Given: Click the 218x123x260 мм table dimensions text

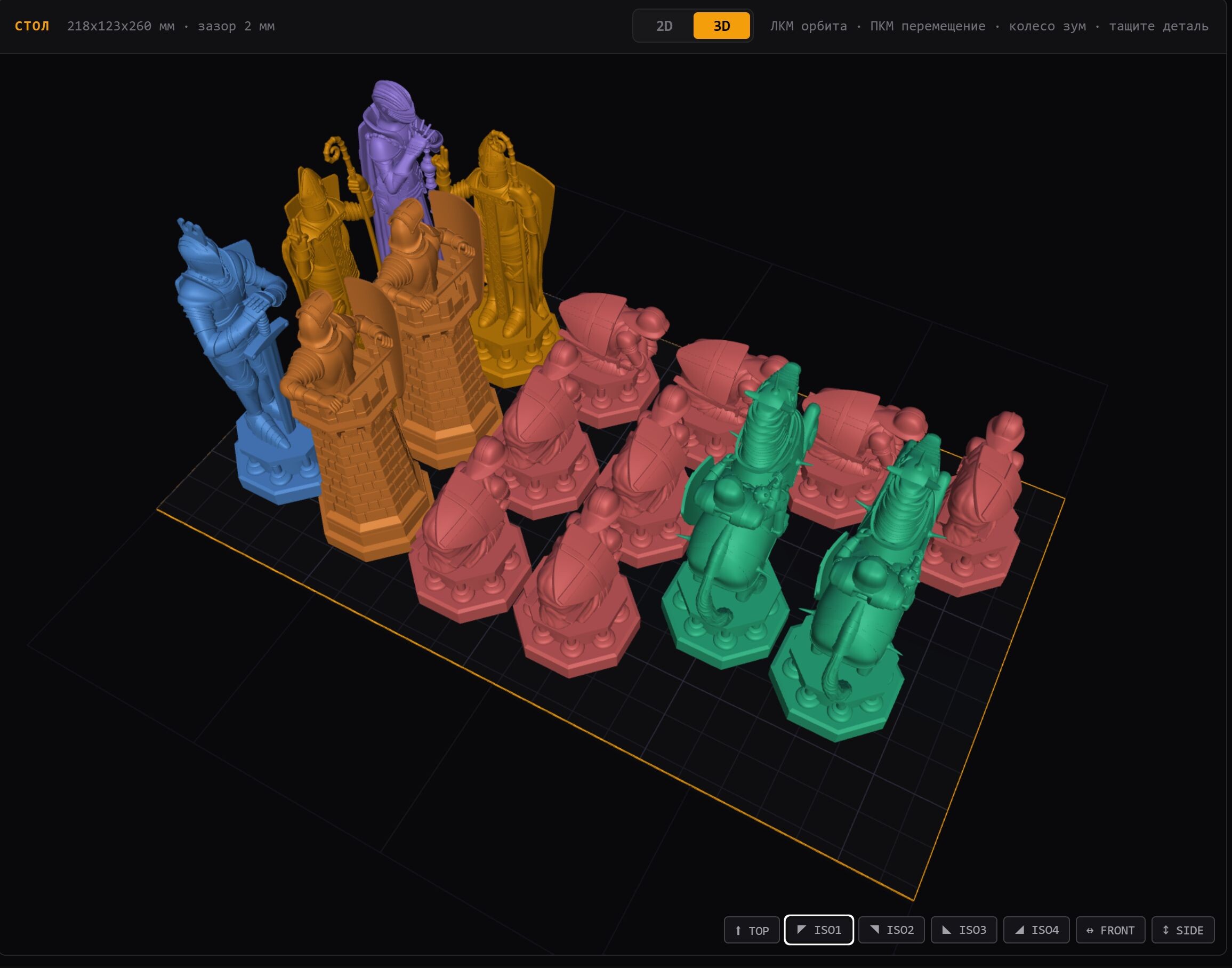Looking at the screenshot, I should point(120,26).
